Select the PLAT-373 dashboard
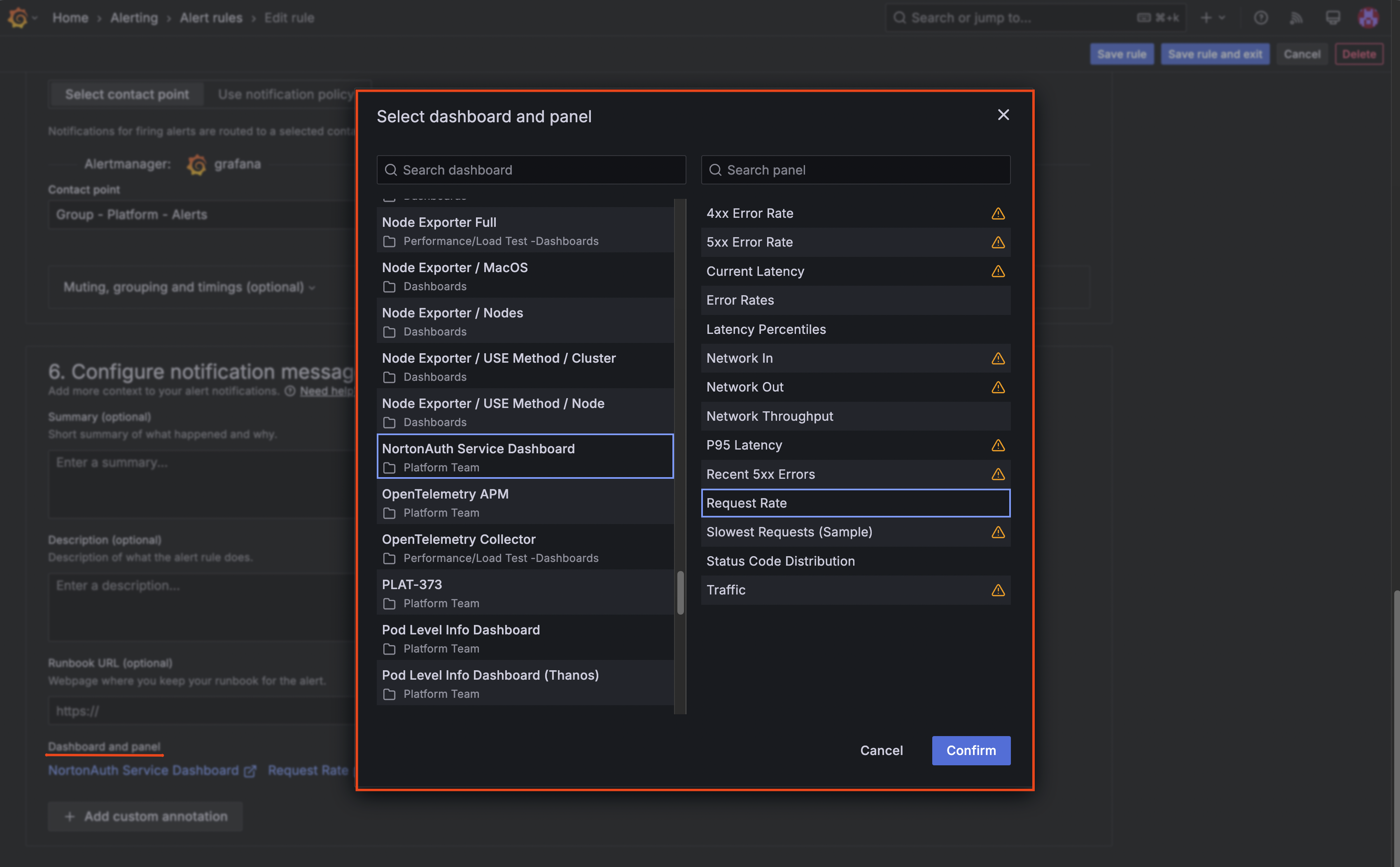Viewport: 1400px width, 867px height. pos(525,593)
